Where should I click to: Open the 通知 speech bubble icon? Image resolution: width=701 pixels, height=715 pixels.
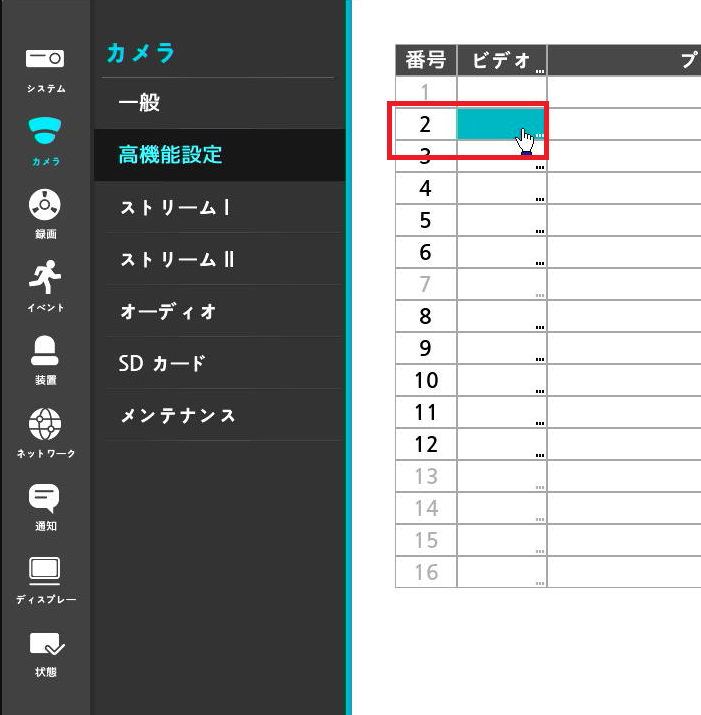click(x=44, y=498)
